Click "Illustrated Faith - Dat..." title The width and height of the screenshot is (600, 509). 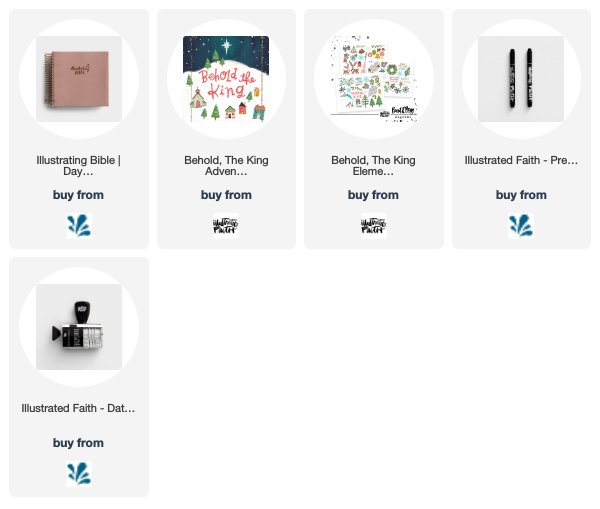pos(78,408)
